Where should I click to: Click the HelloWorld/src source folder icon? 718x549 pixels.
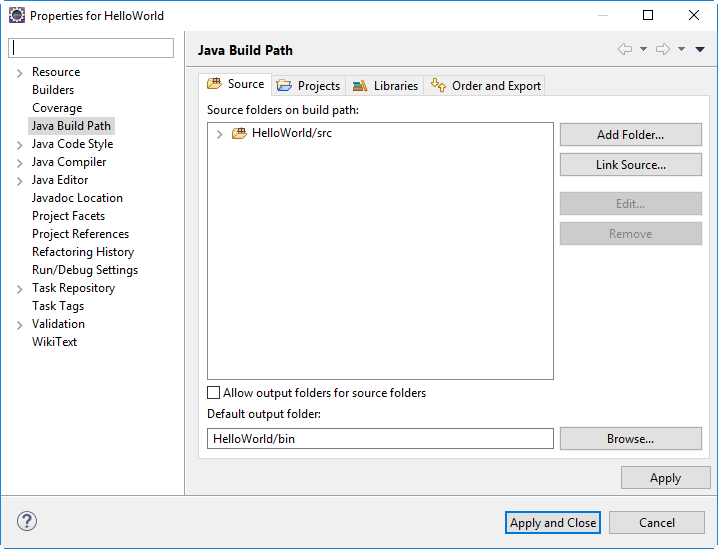[x=239, y=133]
